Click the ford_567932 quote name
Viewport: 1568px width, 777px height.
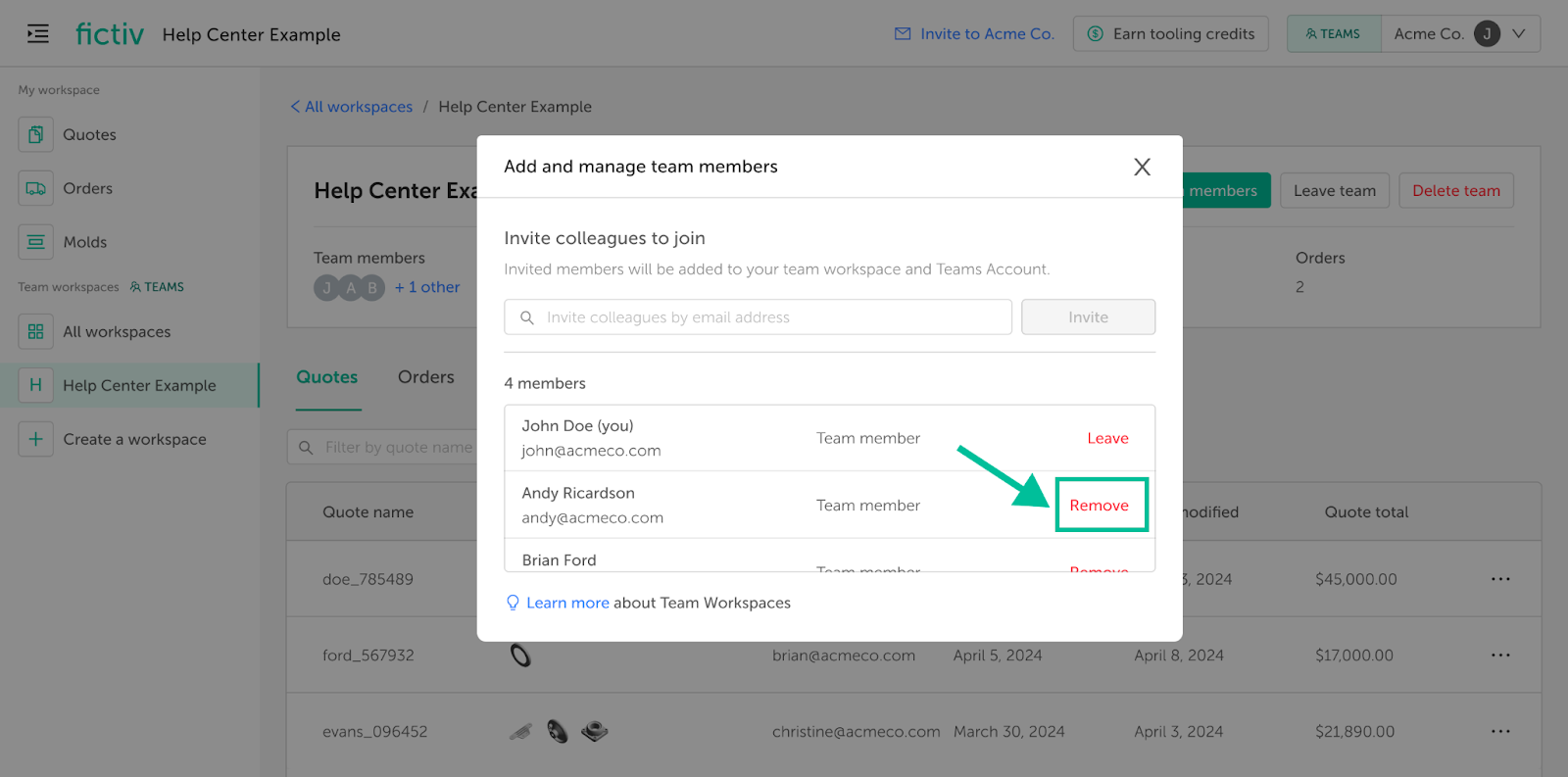tap(367, 655)
